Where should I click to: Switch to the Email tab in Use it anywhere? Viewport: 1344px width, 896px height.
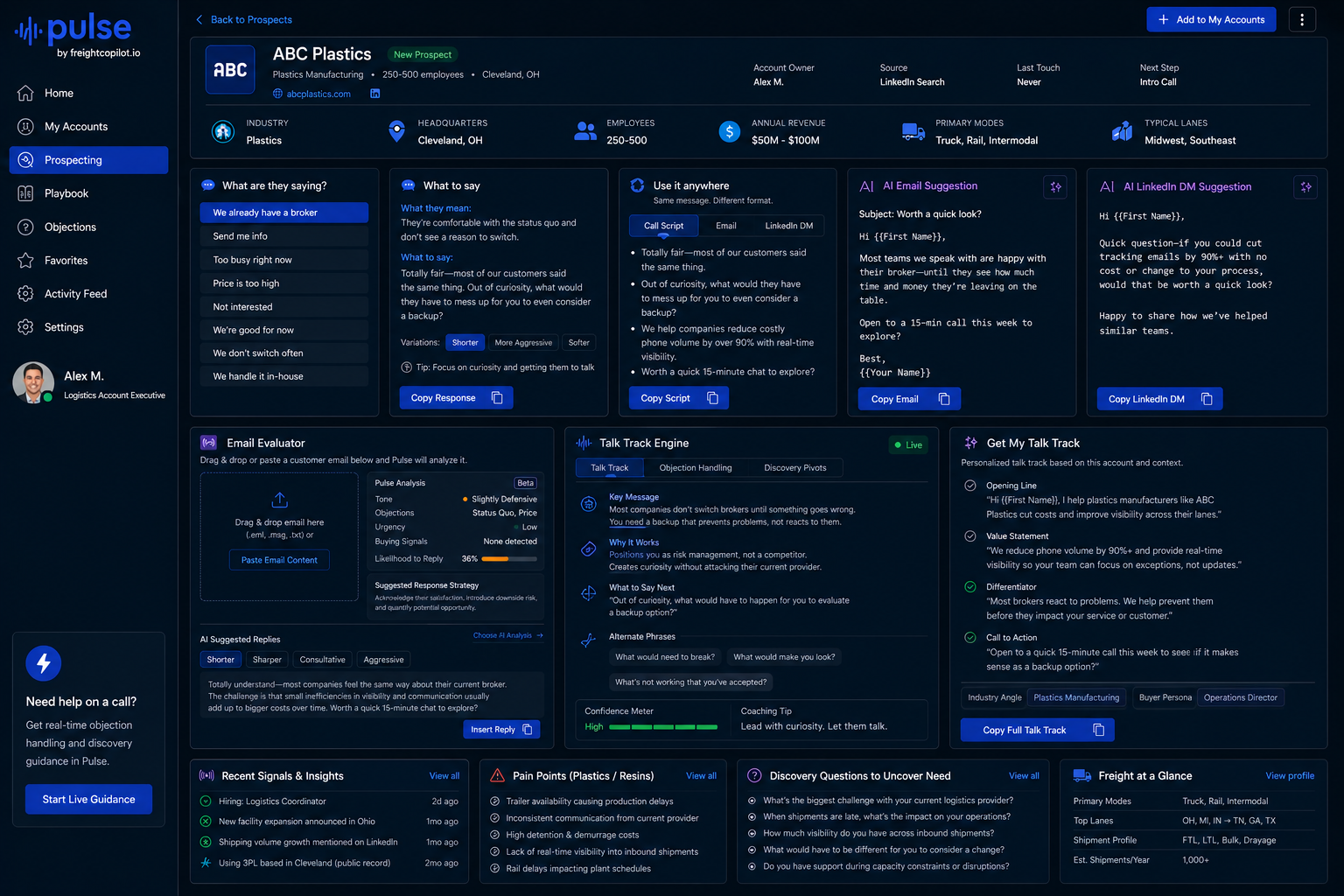[x=726, y=226]
